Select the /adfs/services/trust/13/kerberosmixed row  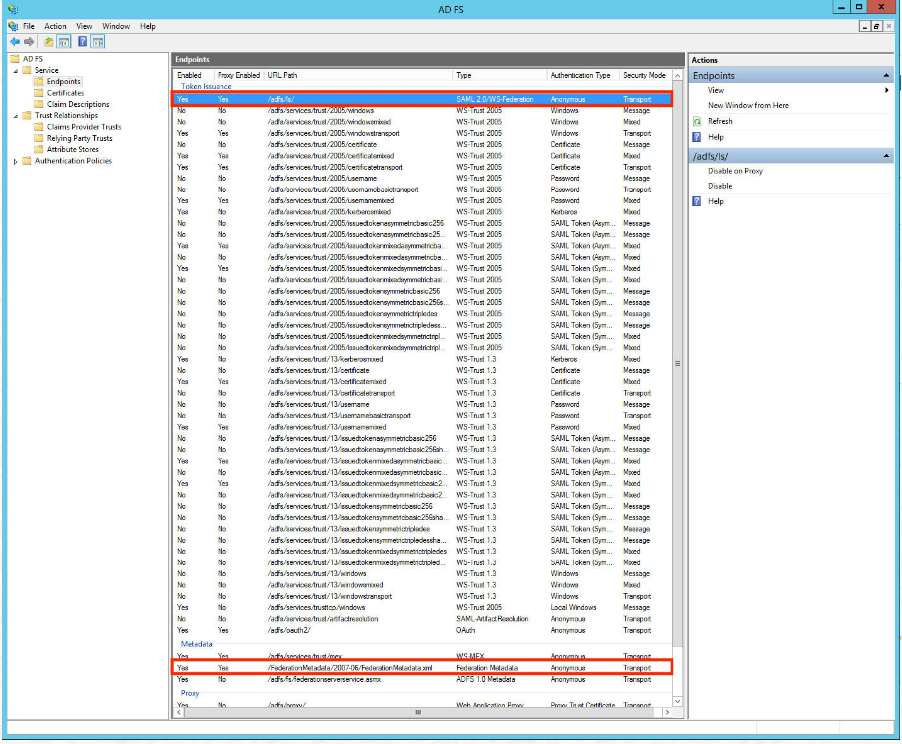pos(422,359)
